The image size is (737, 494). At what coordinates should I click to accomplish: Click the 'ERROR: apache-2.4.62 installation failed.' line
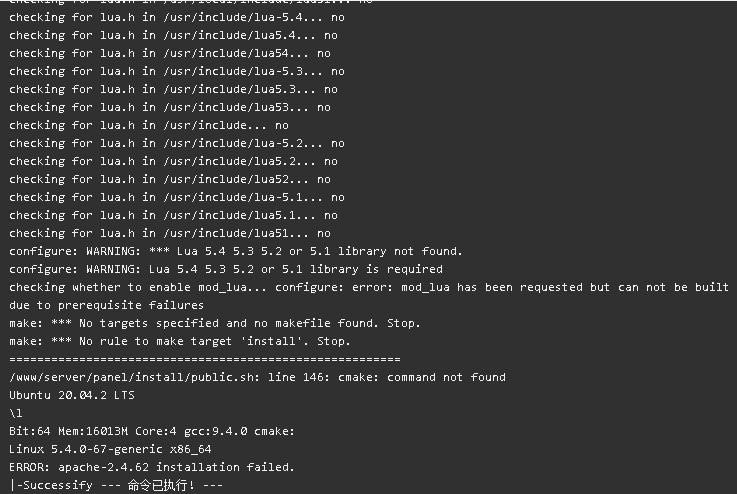pos(152,467)
